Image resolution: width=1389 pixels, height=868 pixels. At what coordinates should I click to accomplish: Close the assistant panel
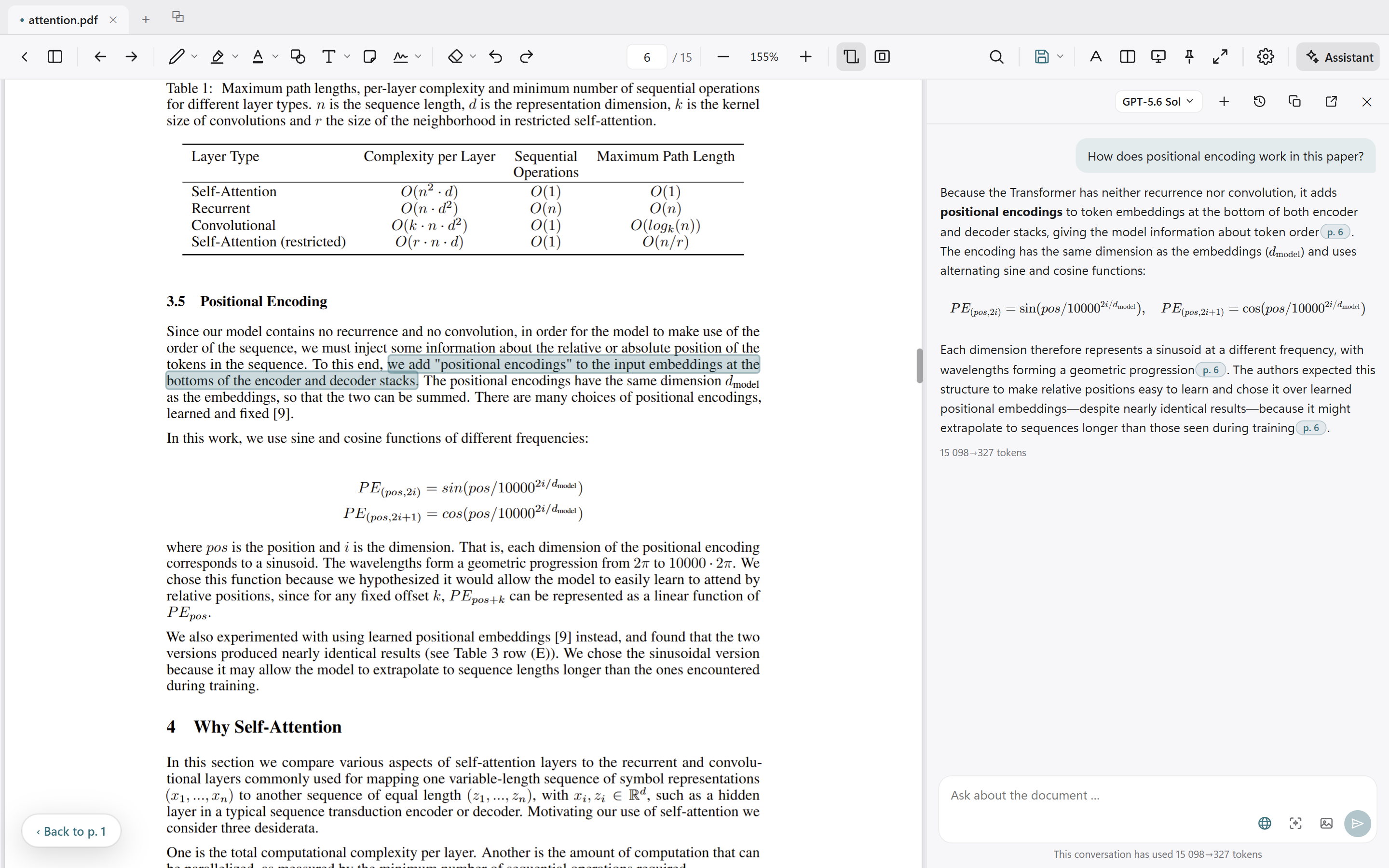pyautogui.click(x=1367, y=102)
